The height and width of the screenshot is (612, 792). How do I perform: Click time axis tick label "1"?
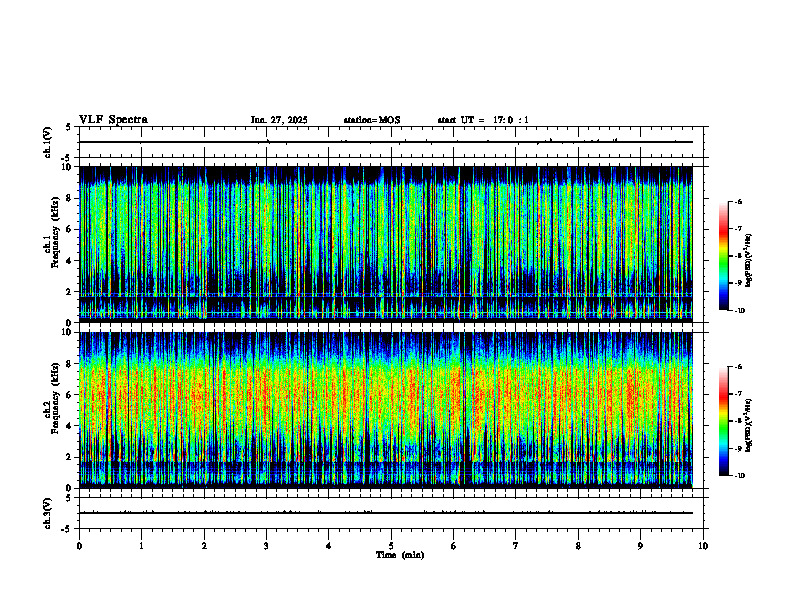point(141,546)
